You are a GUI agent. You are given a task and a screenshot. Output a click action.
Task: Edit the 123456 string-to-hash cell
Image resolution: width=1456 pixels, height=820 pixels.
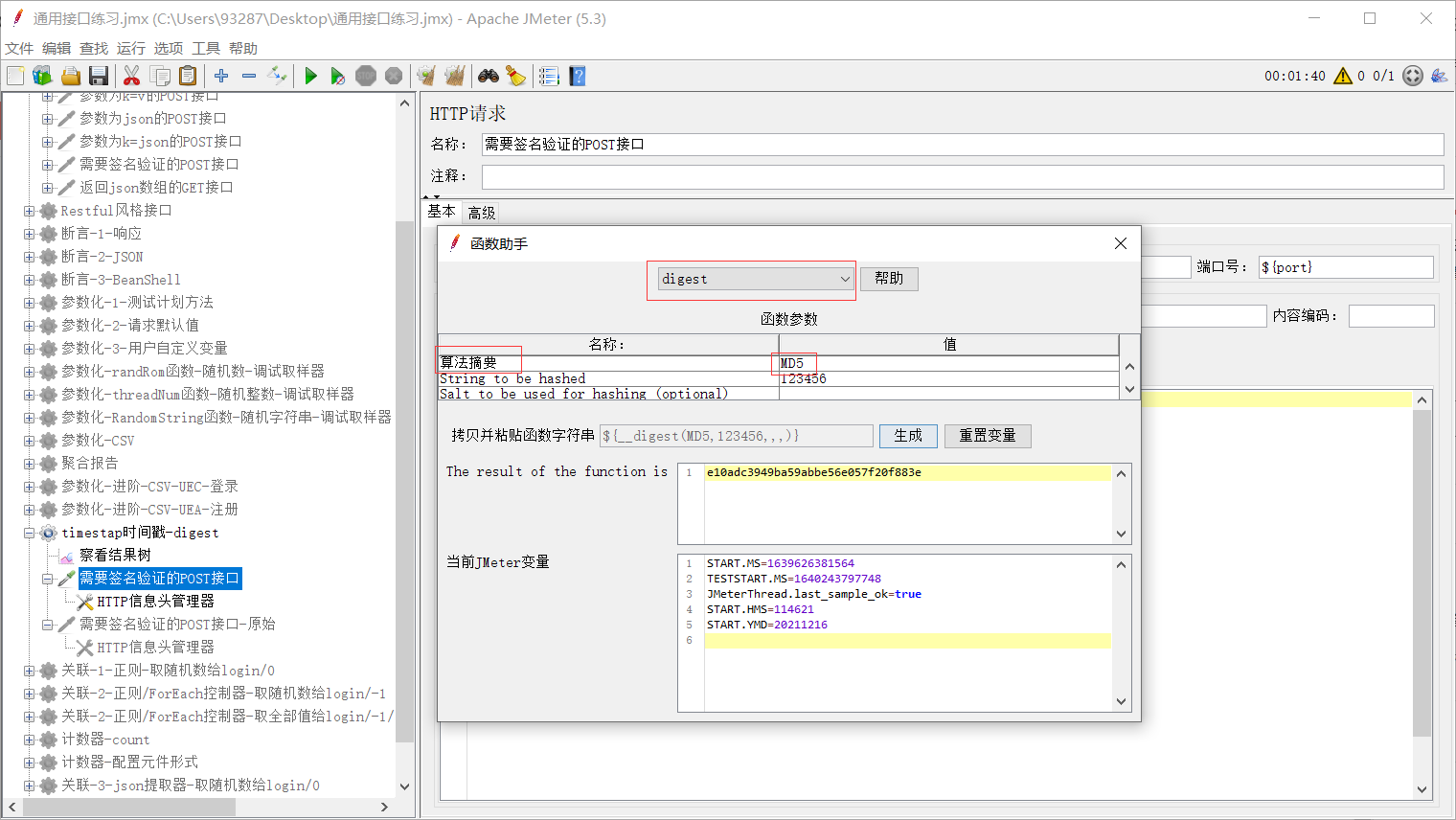(x=948, y=378)
